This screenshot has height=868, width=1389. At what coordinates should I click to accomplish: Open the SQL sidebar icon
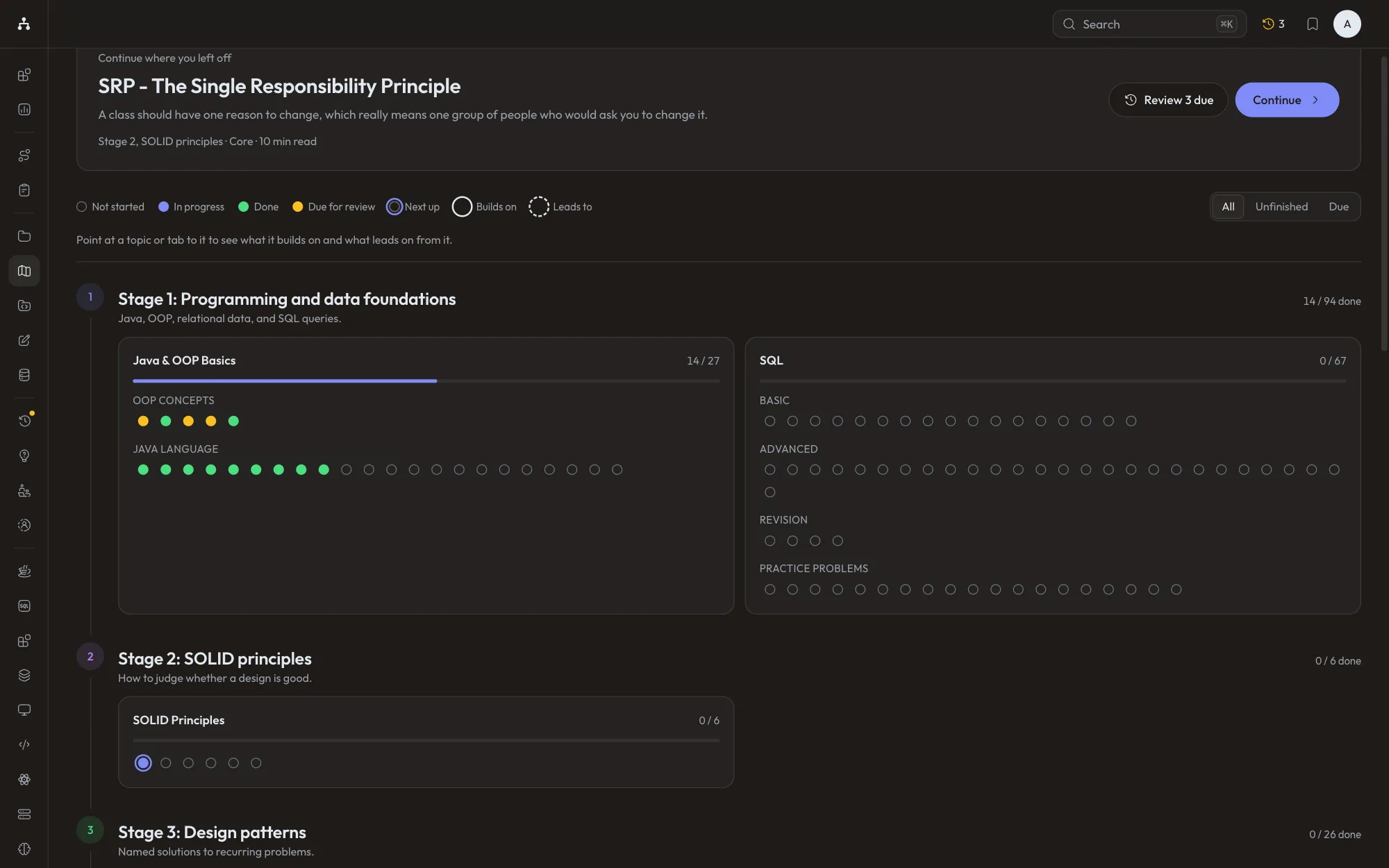(24, 606)
